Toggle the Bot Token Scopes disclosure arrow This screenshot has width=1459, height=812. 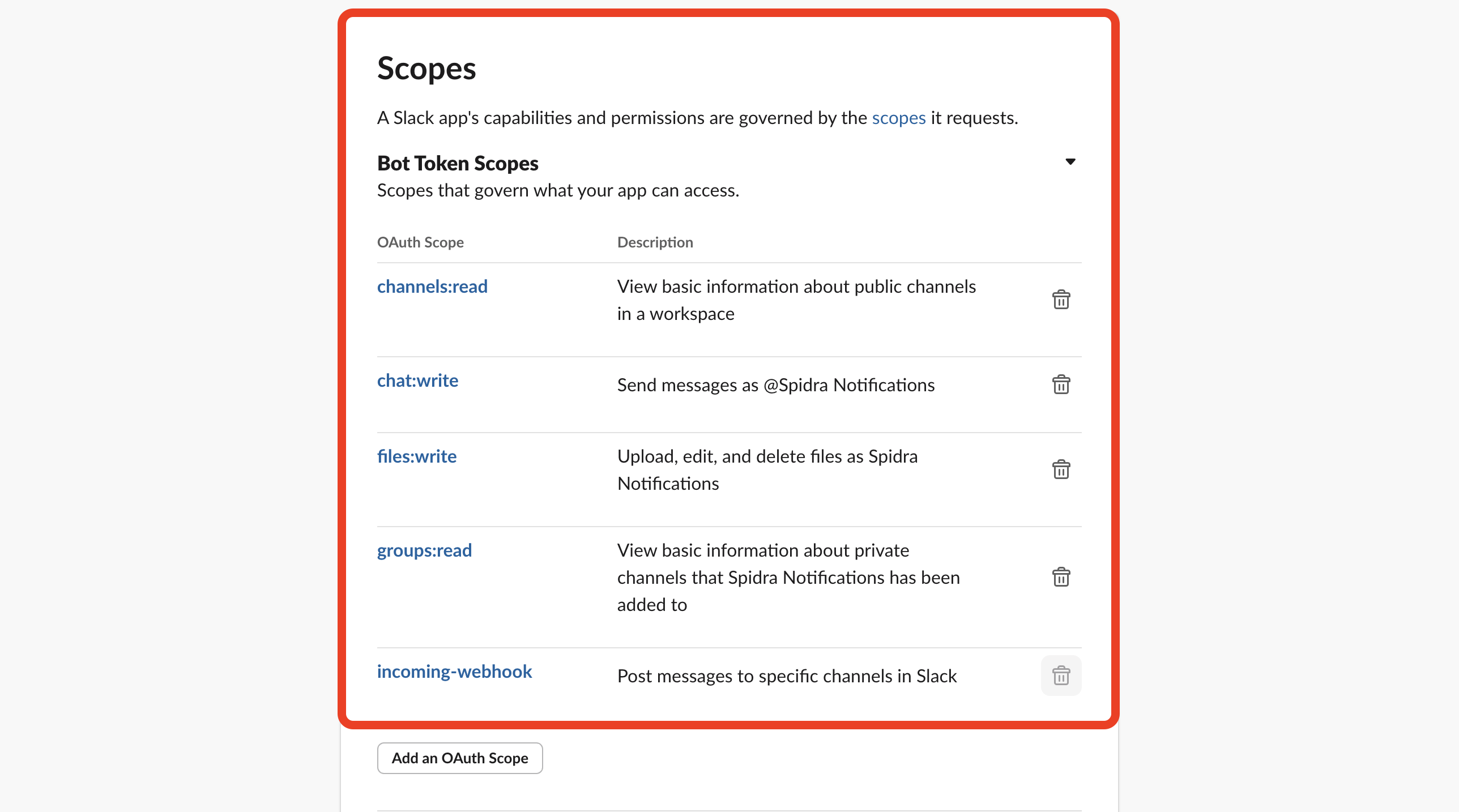tap(1070, 161)
